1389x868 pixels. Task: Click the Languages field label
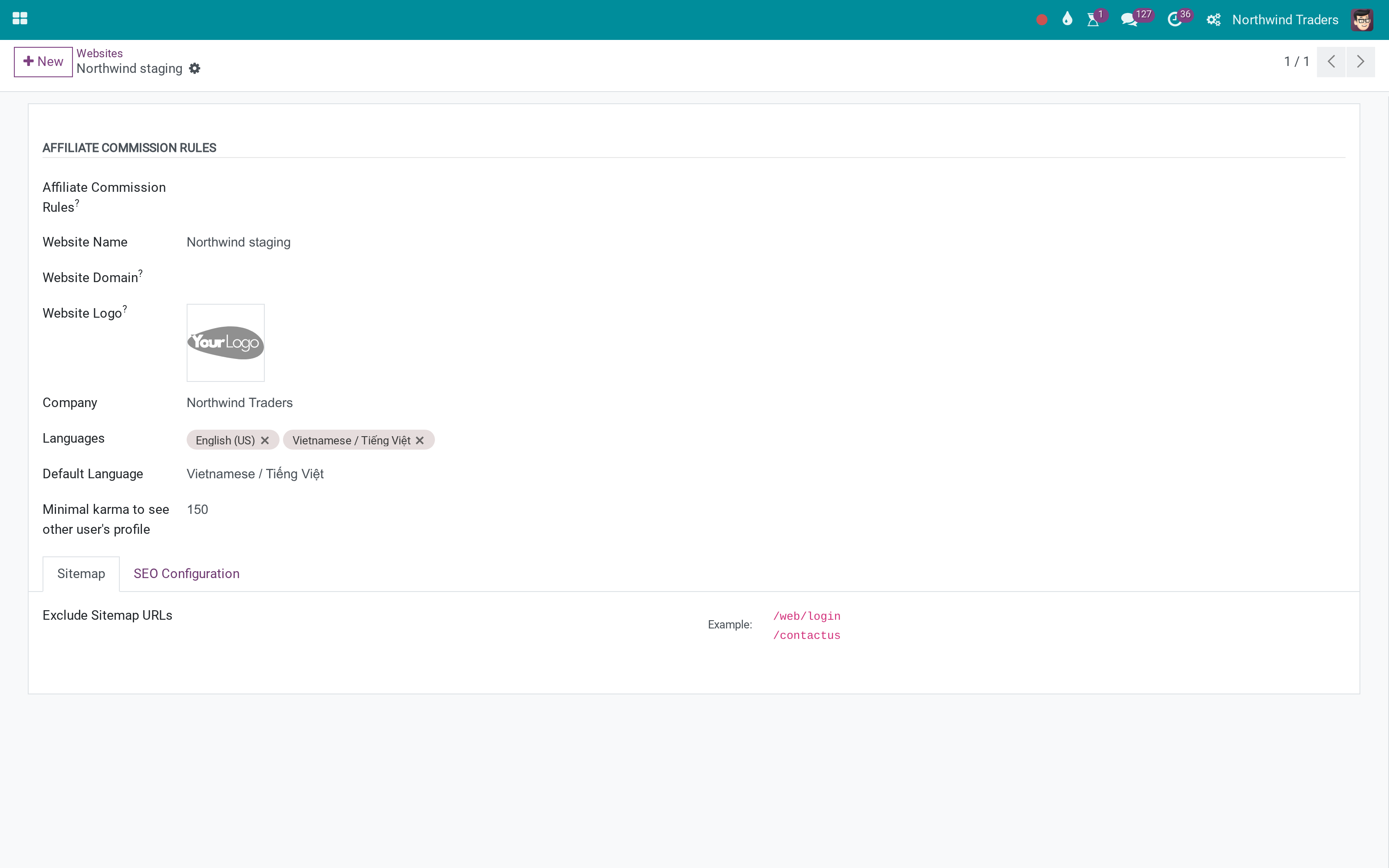[73, 439]
